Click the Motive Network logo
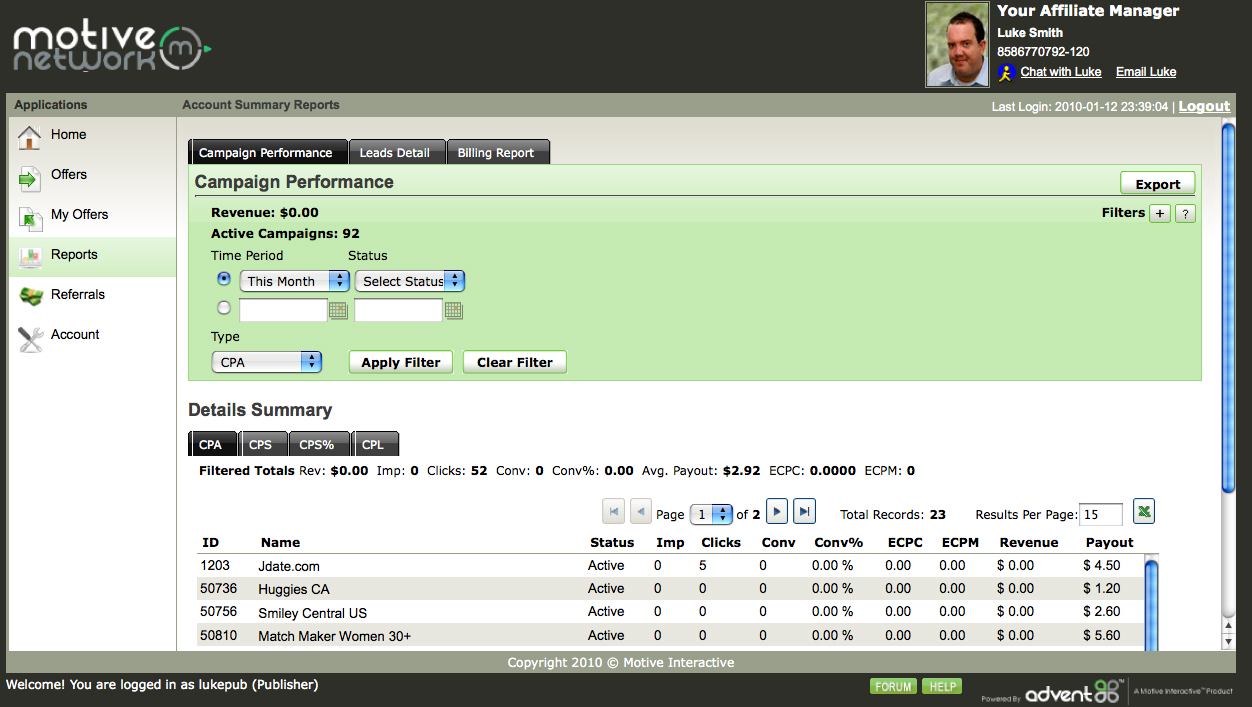This screenshot has height=707, width=1252. tap(112, 48)
